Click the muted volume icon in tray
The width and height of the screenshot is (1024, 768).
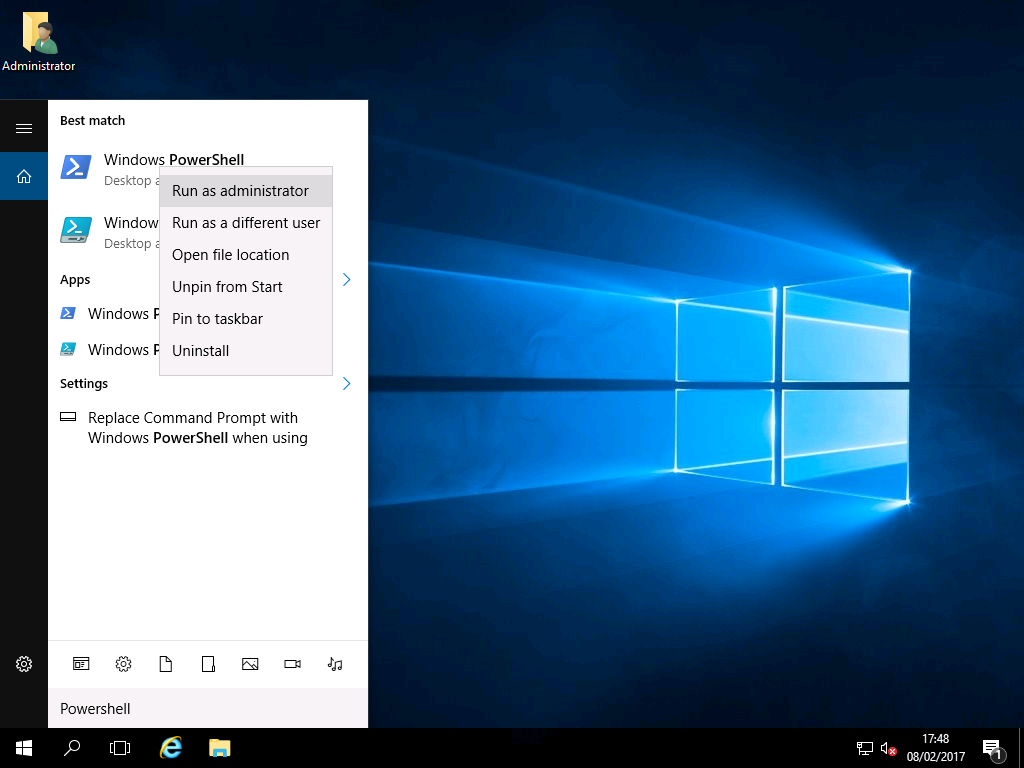tap(888, 748)
